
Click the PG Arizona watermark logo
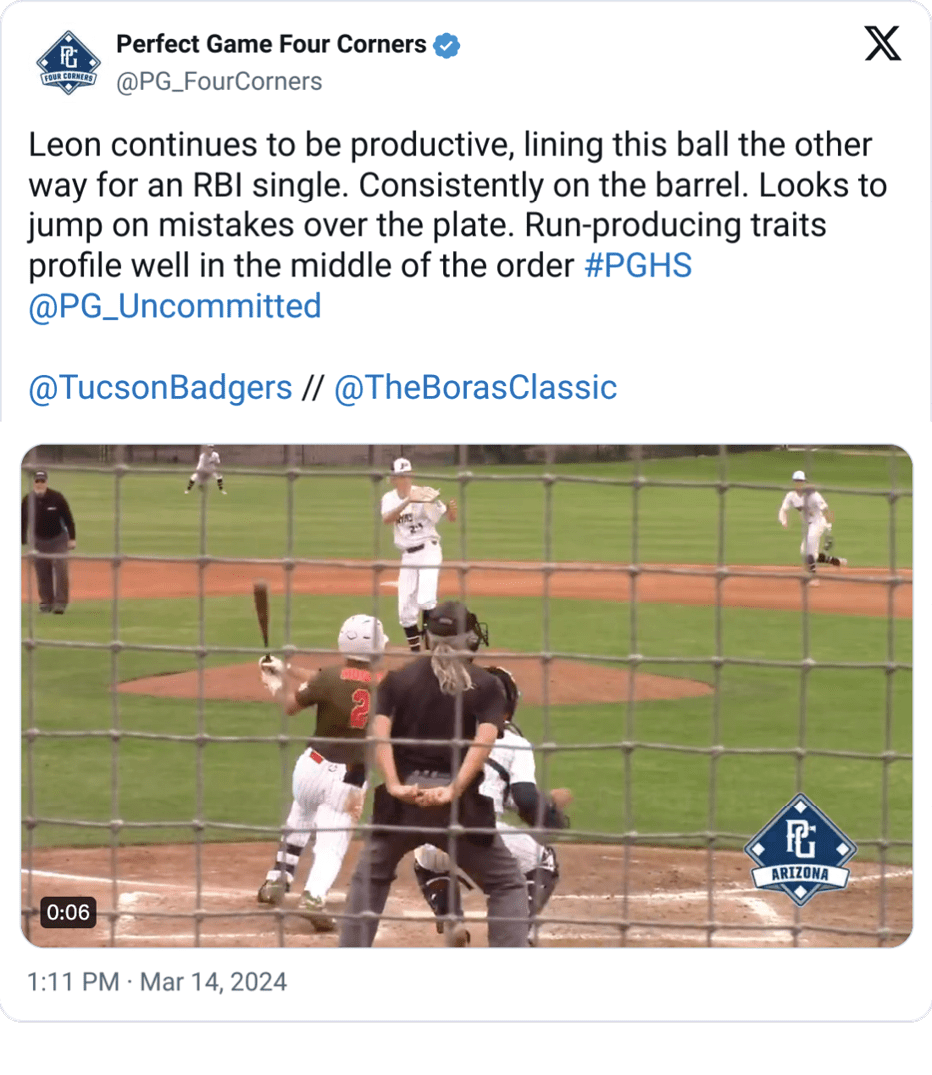[x=799, y=850]
